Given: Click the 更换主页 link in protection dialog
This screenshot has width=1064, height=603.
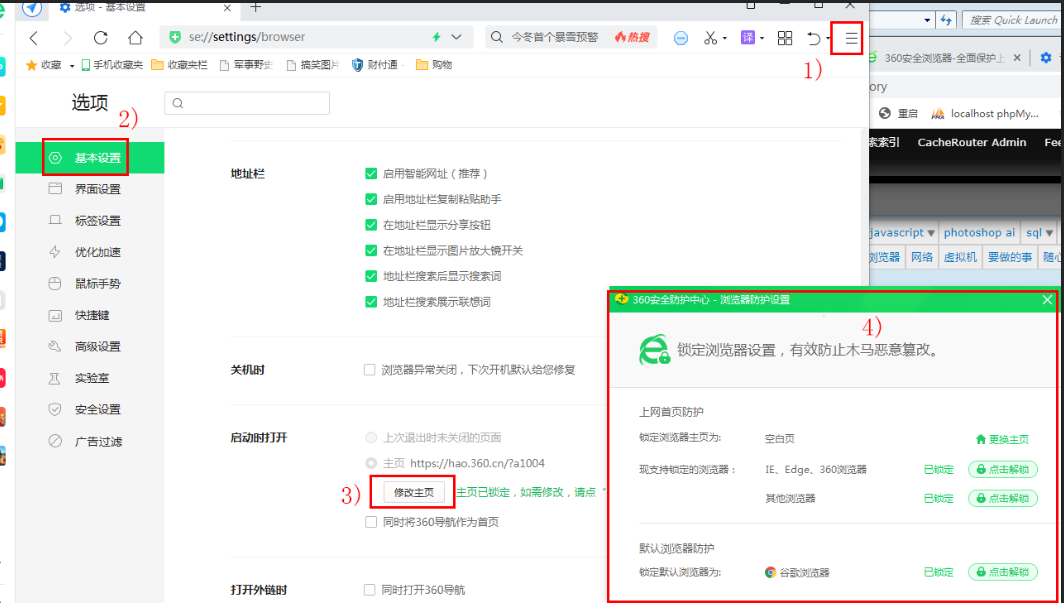Looking at the screenshot, I should pyautogui.click(x=1002, y=440).
